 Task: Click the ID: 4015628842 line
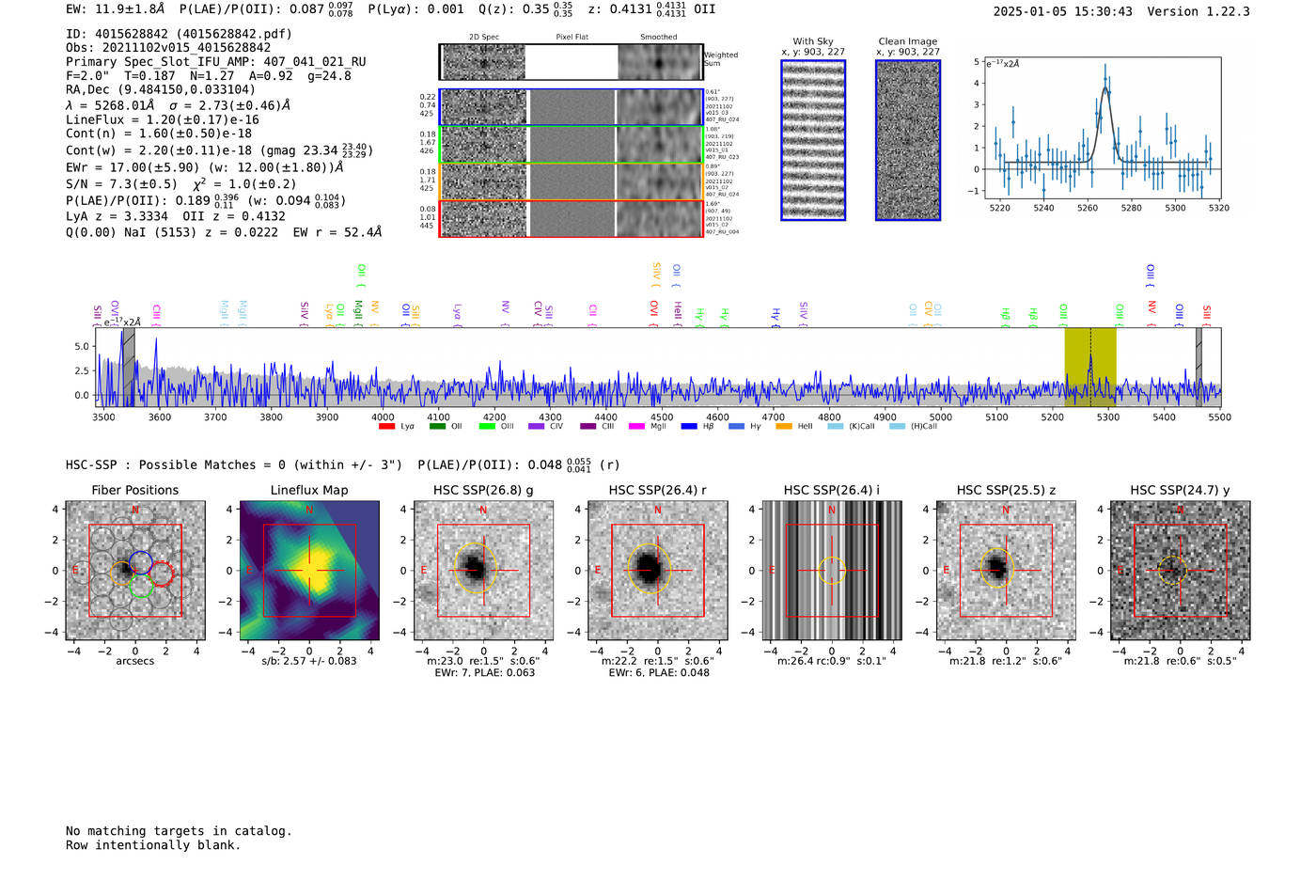[x=179, y=34]
